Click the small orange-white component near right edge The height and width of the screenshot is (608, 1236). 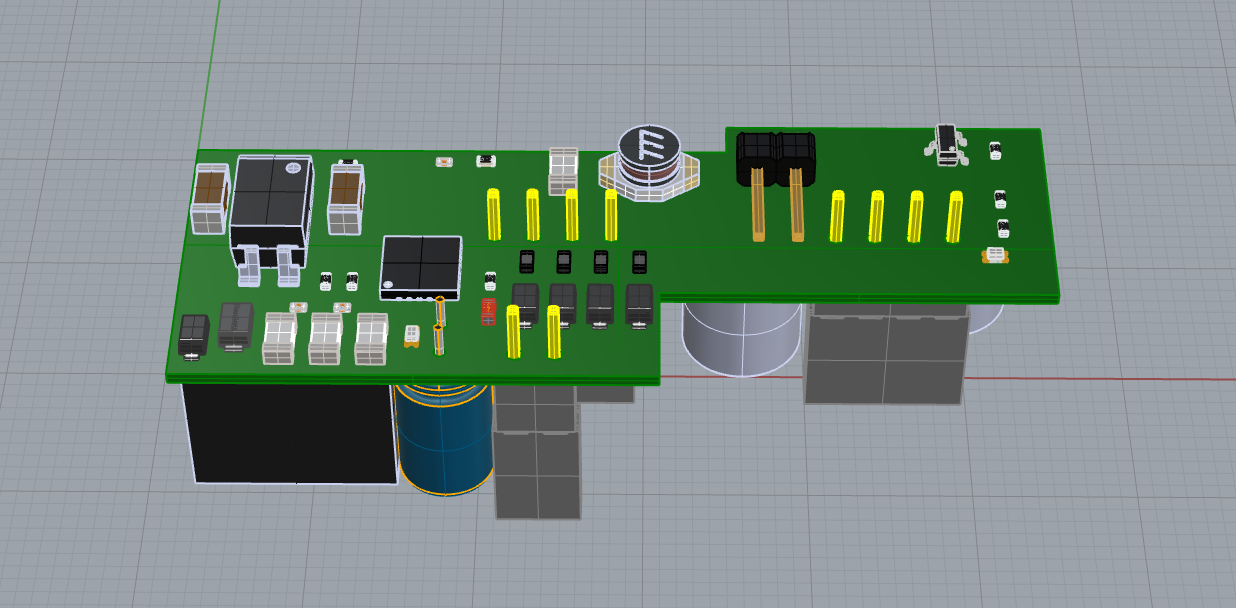994,256
